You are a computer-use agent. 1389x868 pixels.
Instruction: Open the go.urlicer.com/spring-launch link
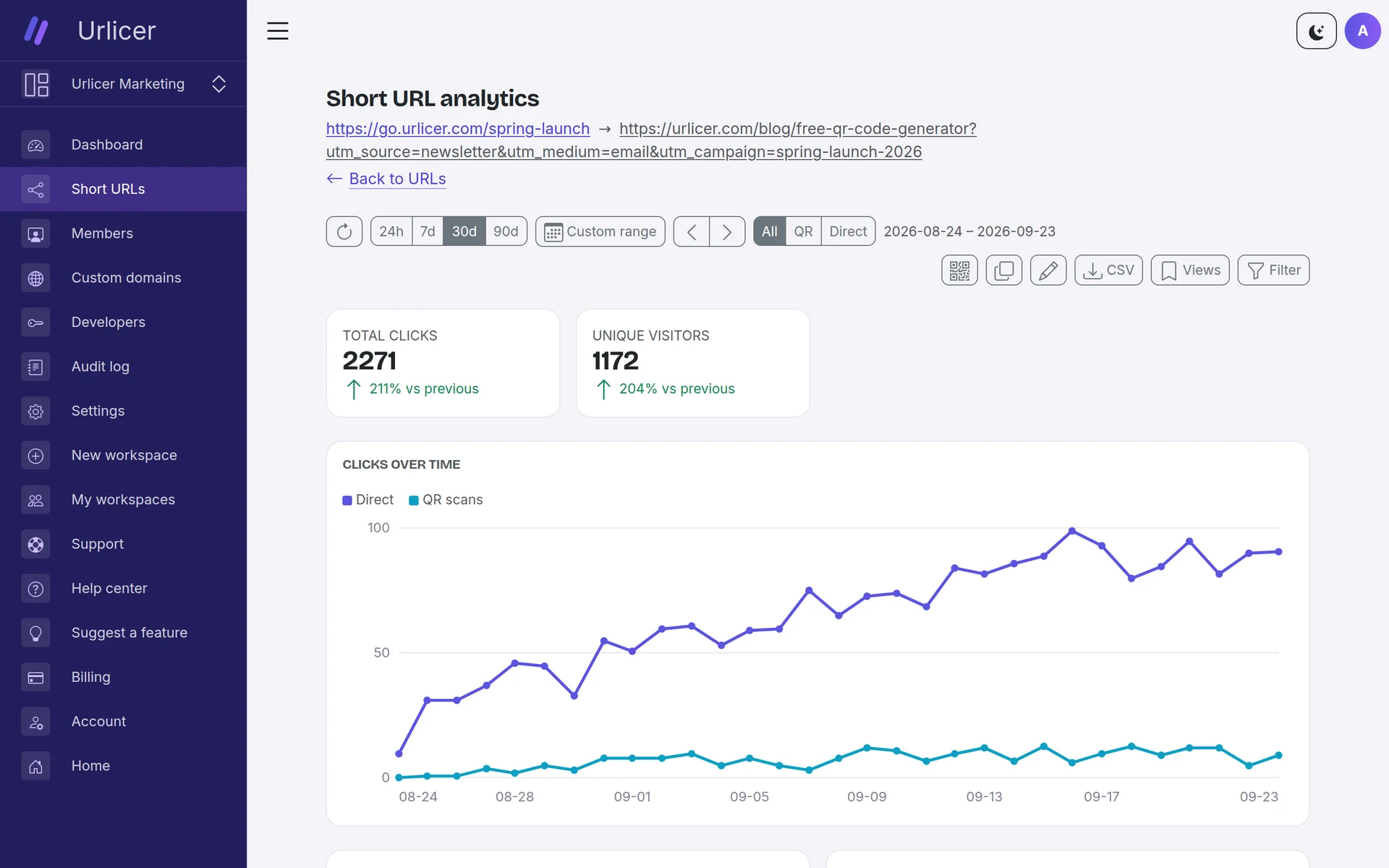458,129
